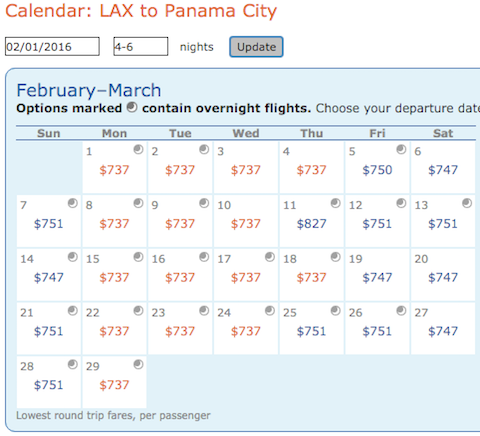The image size is (480, 436).
Task: Select the $737 fare on February 29
Action: (x=114, y=385)
